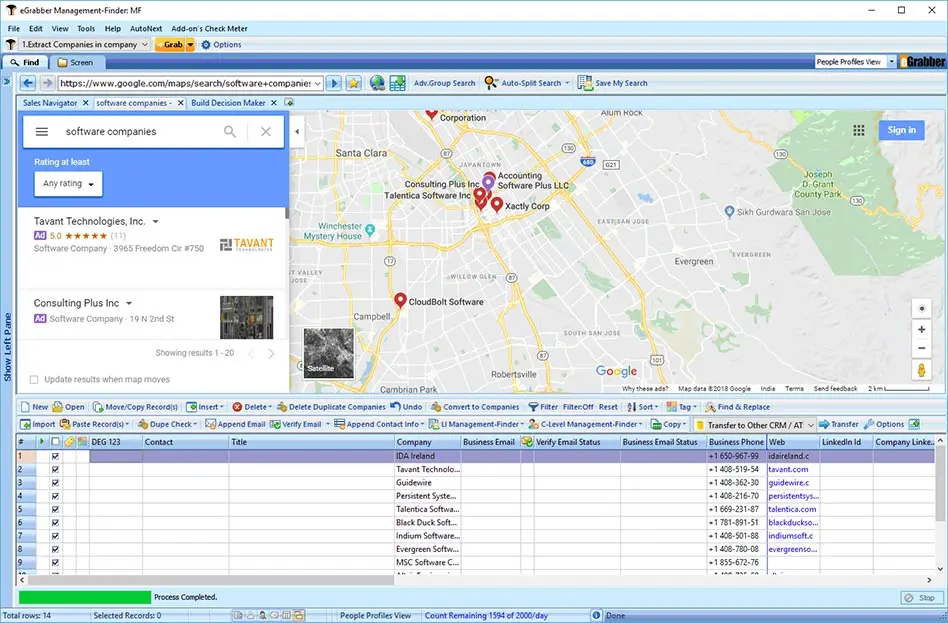948x623 pixels.
Task: Click the grid's horizontal scrollbar
Action: [x=212, y=579]
